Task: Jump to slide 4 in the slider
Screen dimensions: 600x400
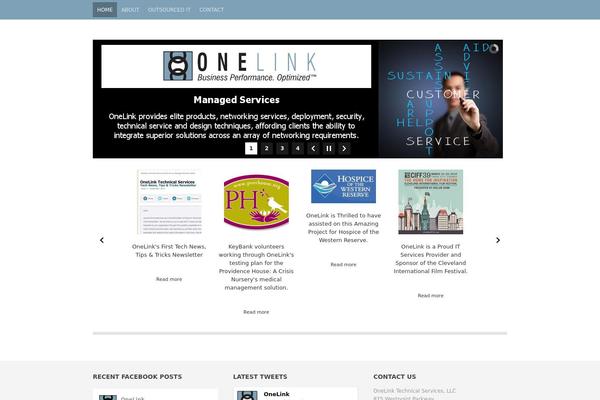Action: (298, 149)
